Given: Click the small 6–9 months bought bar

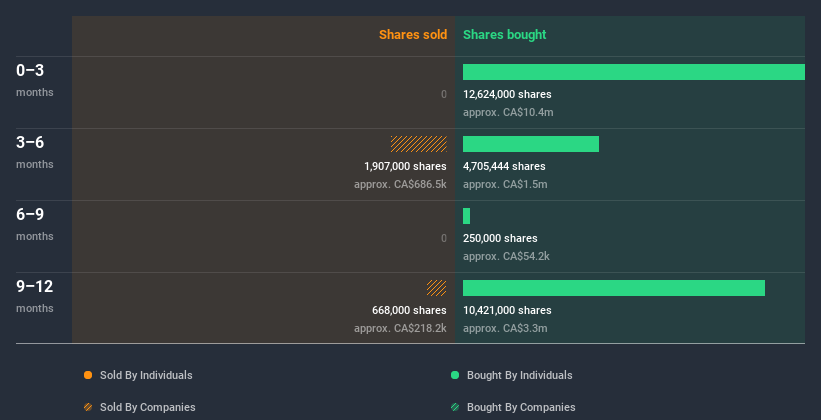Looking at the screenshot, I should click(x=466, y=216).
